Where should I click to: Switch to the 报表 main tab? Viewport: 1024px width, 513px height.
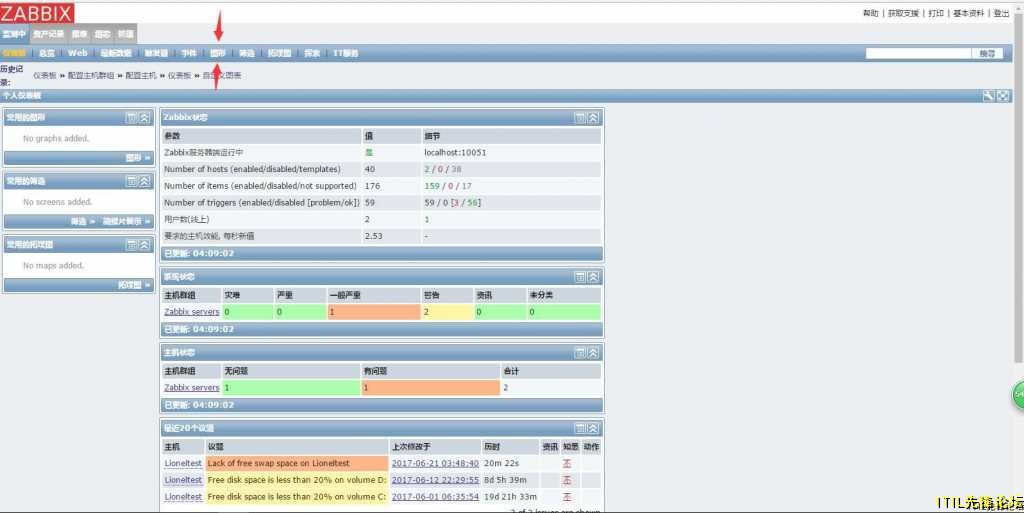point(79,34)
